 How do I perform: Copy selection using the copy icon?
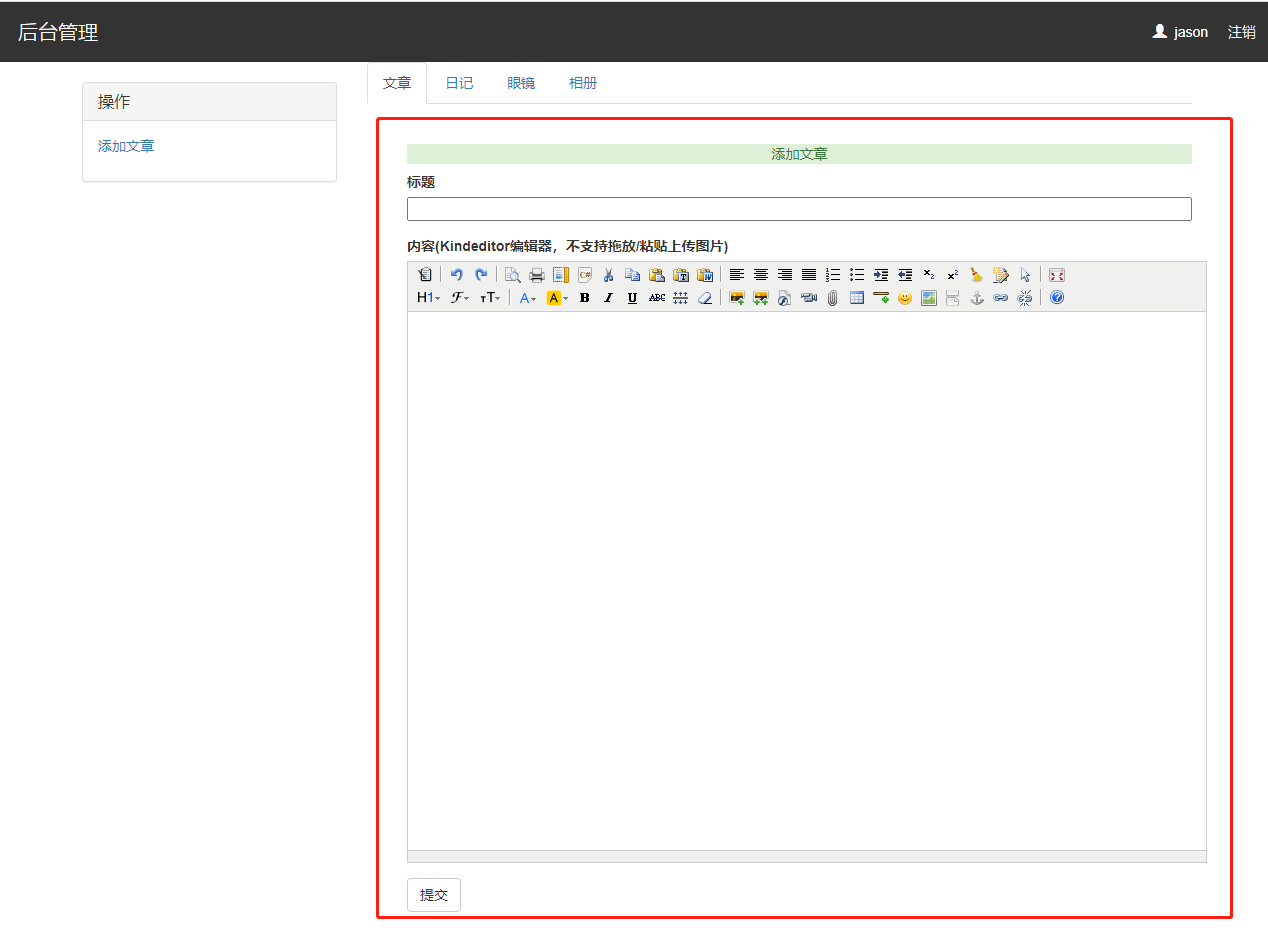pyautogui.click(x=633, y=275)
